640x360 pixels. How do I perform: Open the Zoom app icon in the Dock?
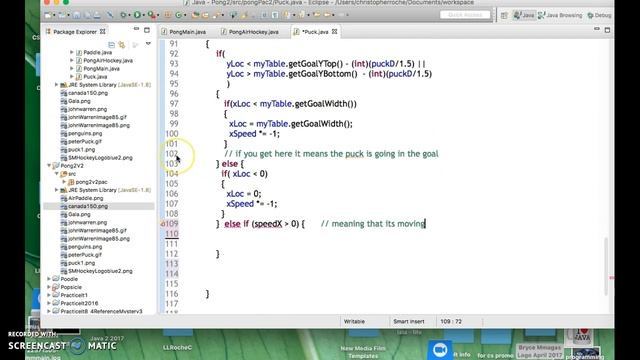point(440,350)
